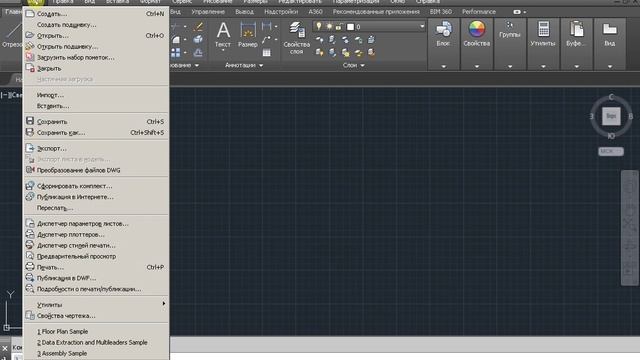Select Создать (New) in File menu
Screen dimensions: 640x360
click(96, 14)
